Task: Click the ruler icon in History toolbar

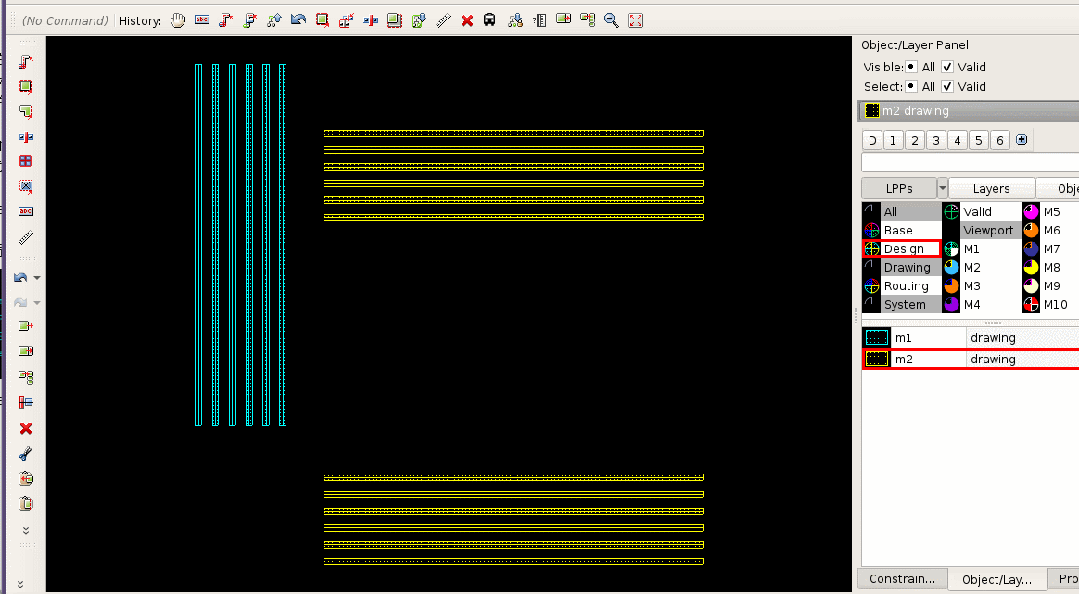Action: tap(444, 21)
